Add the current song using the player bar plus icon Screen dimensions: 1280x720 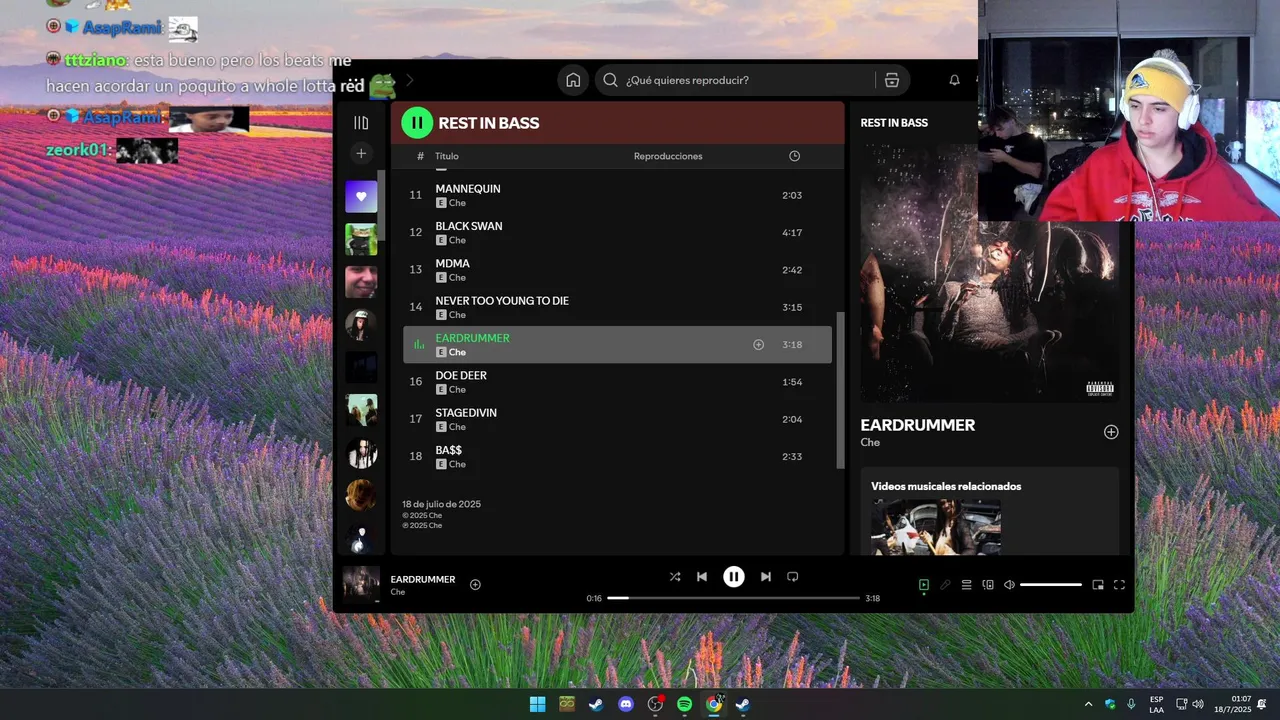click(475, 585)
